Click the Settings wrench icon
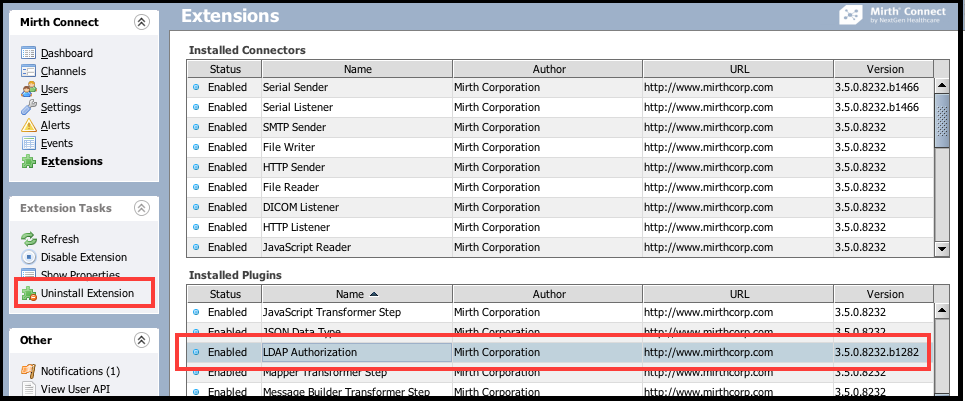The image size is (965, 401). (29, 107)
